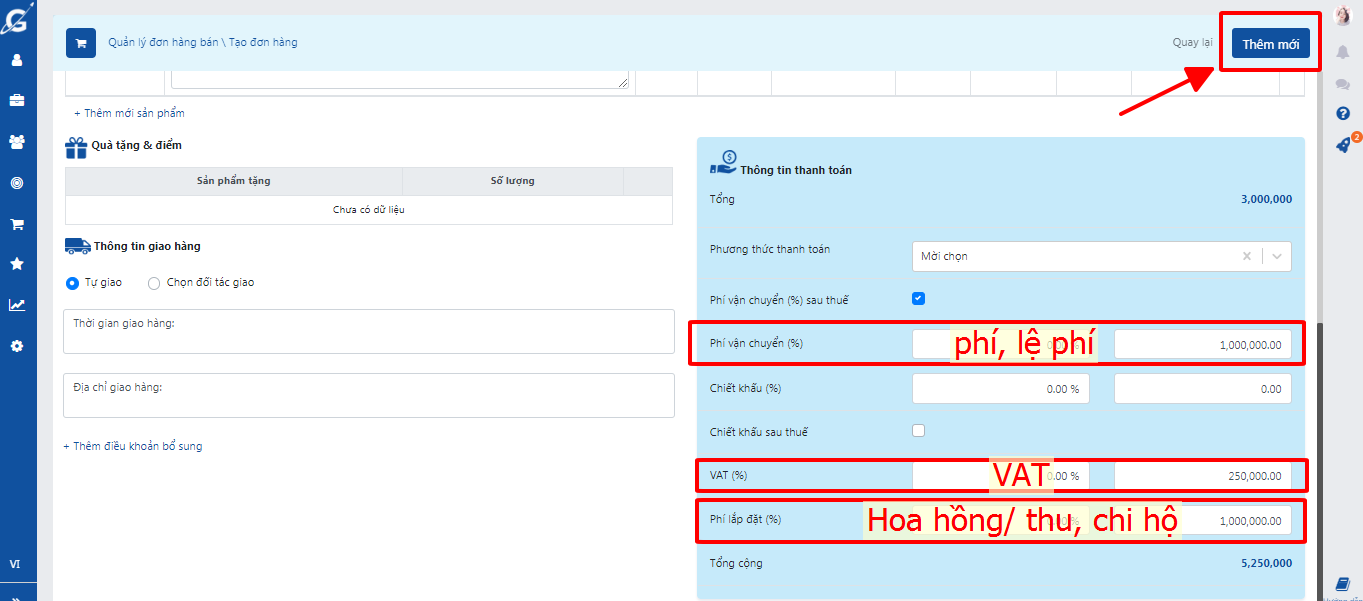The height and width of the screenshot is (601, 1363).
Task: Click Thông tin giao hàng heading
Action: [x=147, y=246]
